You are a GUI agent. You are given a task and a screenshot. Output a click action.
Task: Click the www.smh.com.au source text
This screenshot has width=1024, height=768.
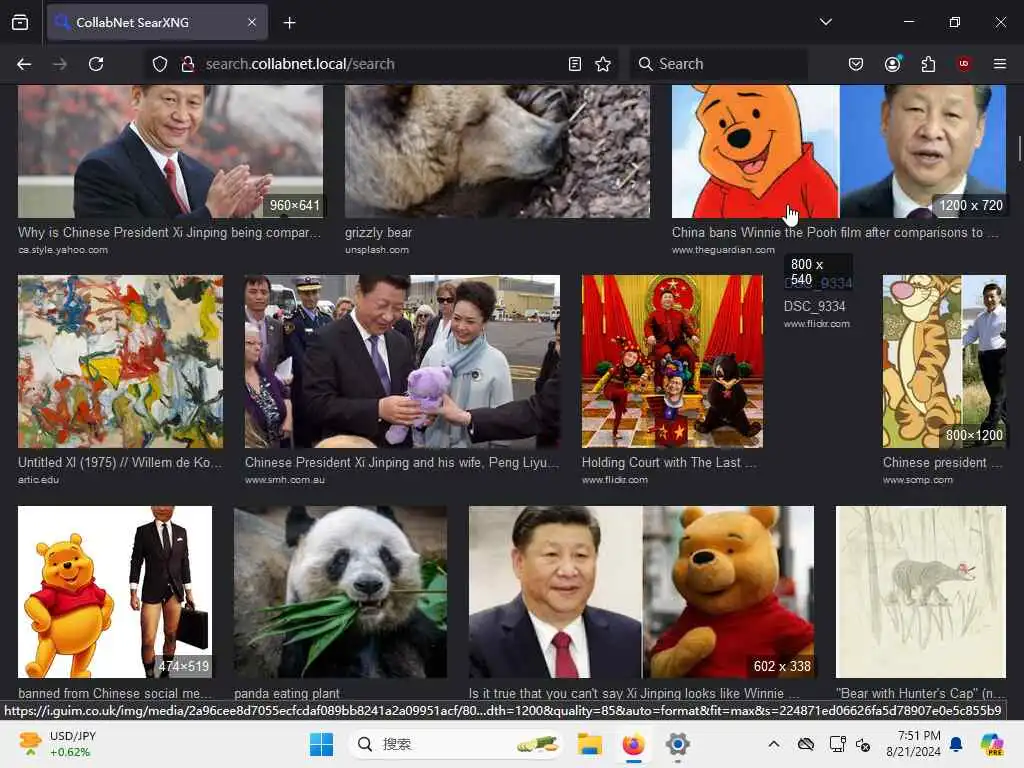pos(285,480)
